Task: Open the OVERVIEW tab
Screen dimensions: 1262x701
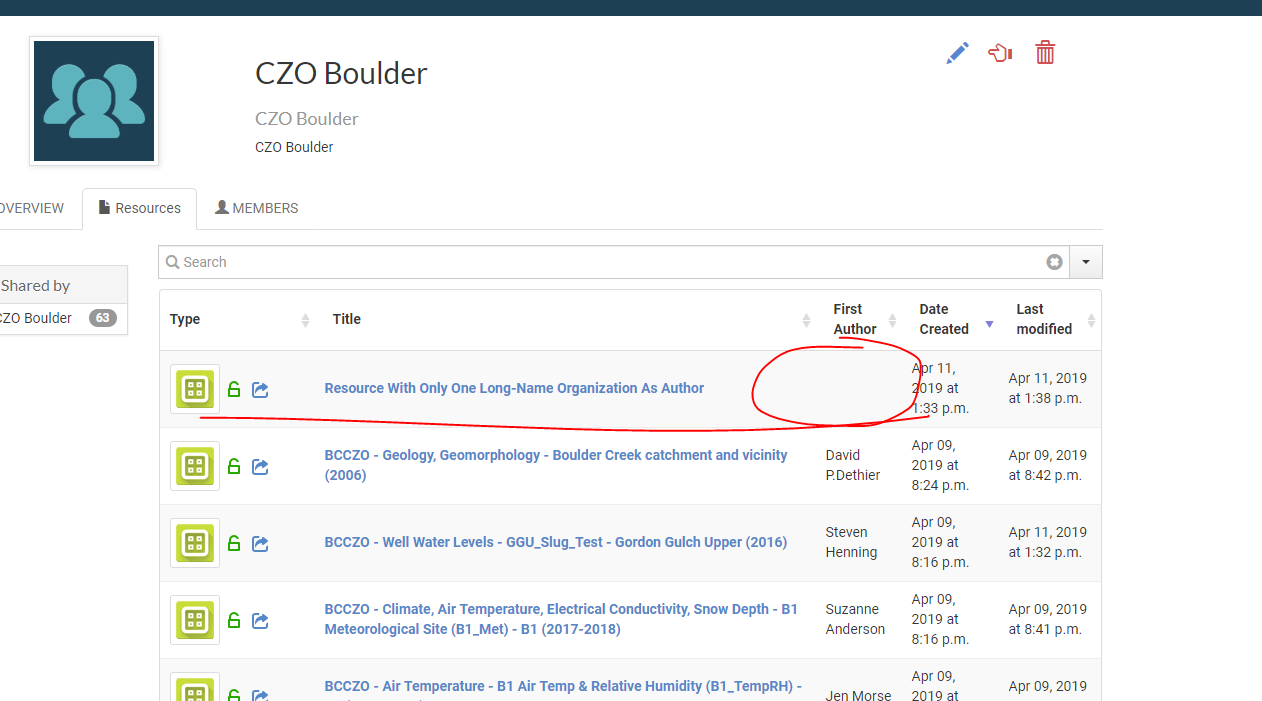Action: [30, 208]
